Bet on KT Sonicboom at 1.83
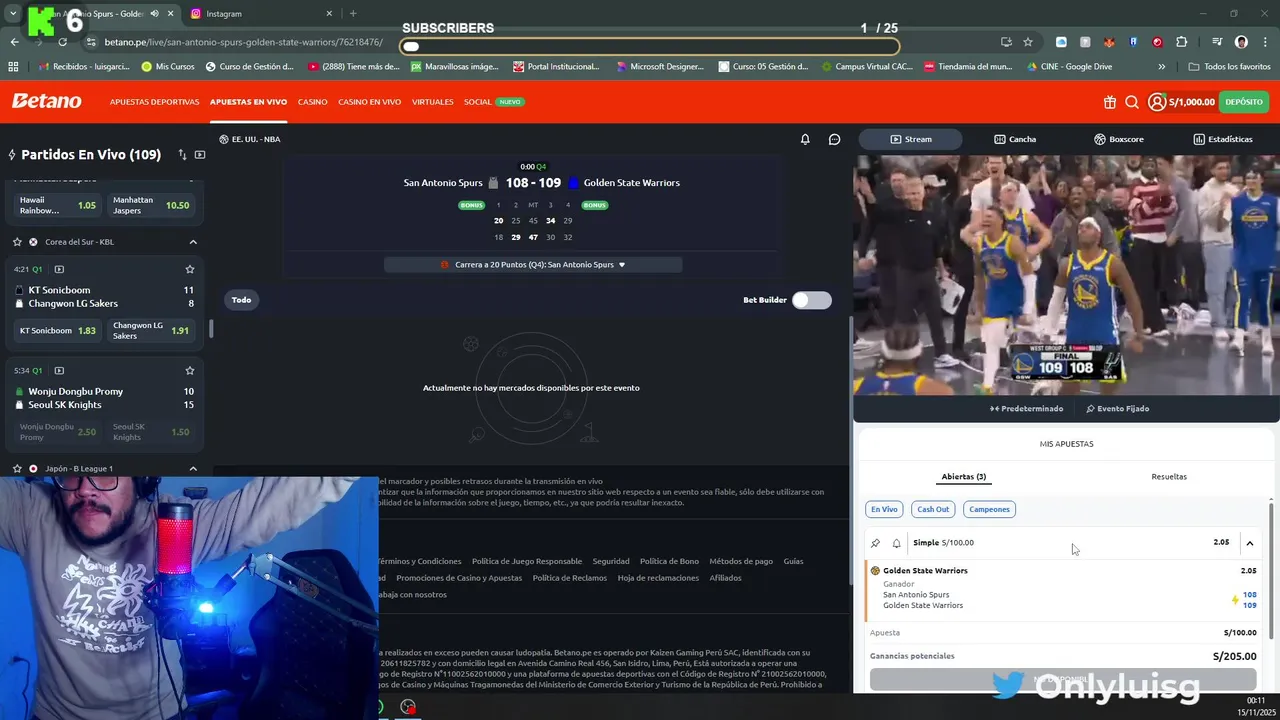1280x720 pixels. tap(58, 331)
